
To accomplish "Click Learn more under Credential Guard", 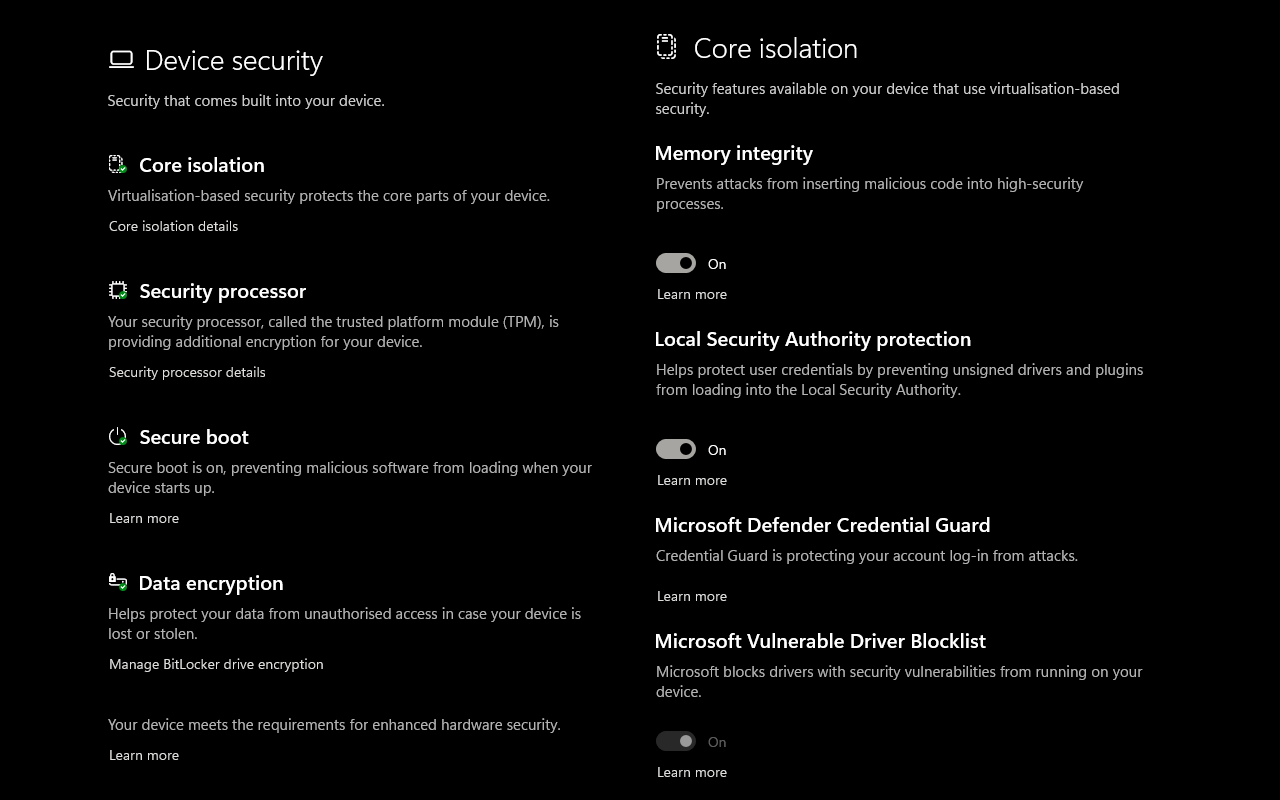I will (x=692, y=596).
